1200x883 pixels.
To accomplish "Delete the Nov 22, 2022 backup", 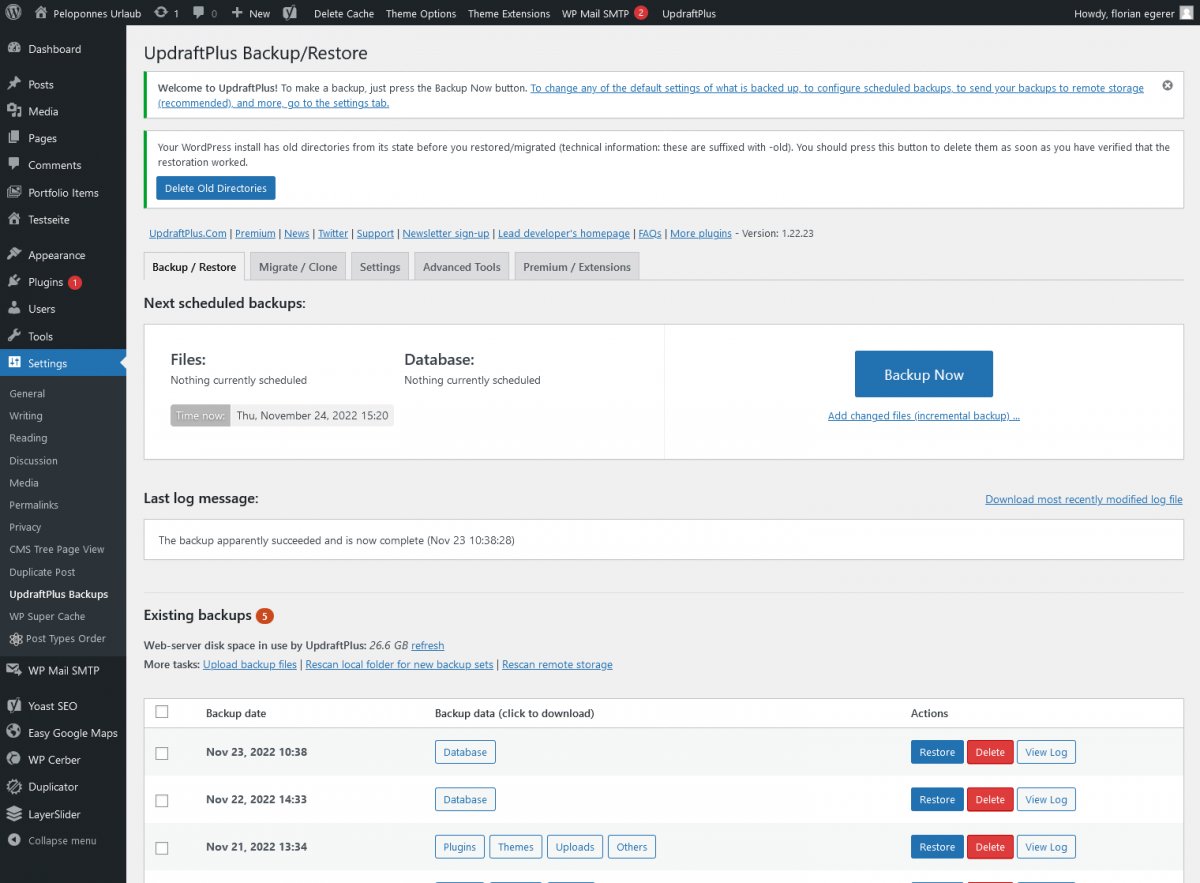I will point(990,799).
